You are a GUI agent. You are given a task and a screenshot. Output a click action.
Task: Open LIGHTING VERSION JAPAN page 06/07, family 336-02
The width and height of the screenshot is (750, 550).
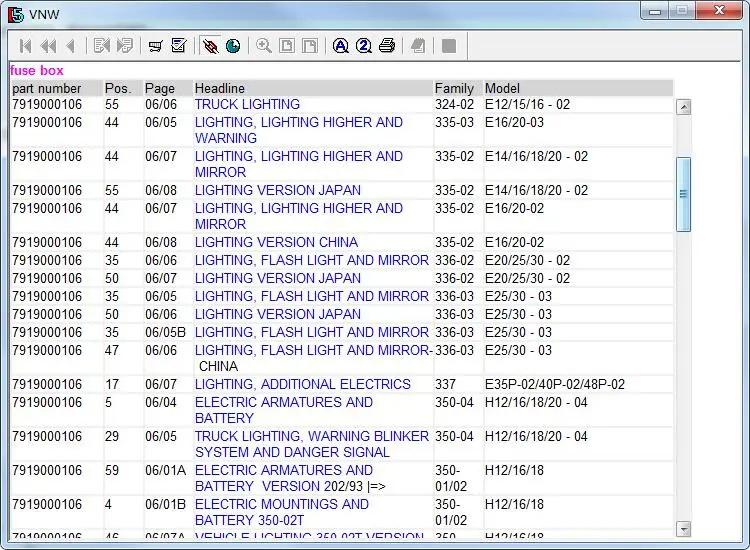(x=277, y=278)
